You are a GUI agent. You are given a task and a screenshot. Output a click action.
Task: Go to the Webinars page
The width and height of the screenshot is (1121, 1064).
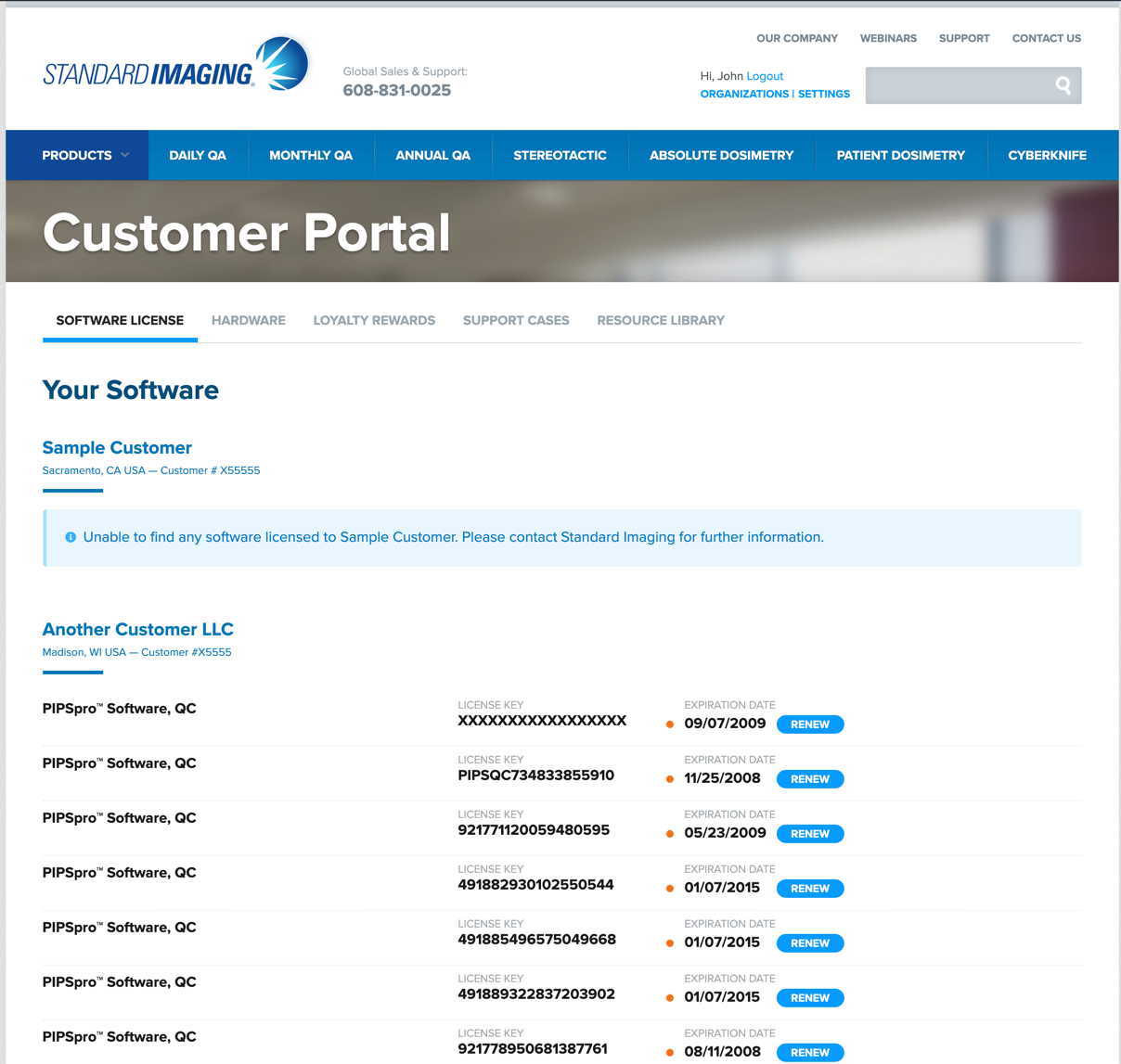tap(888, 38)
